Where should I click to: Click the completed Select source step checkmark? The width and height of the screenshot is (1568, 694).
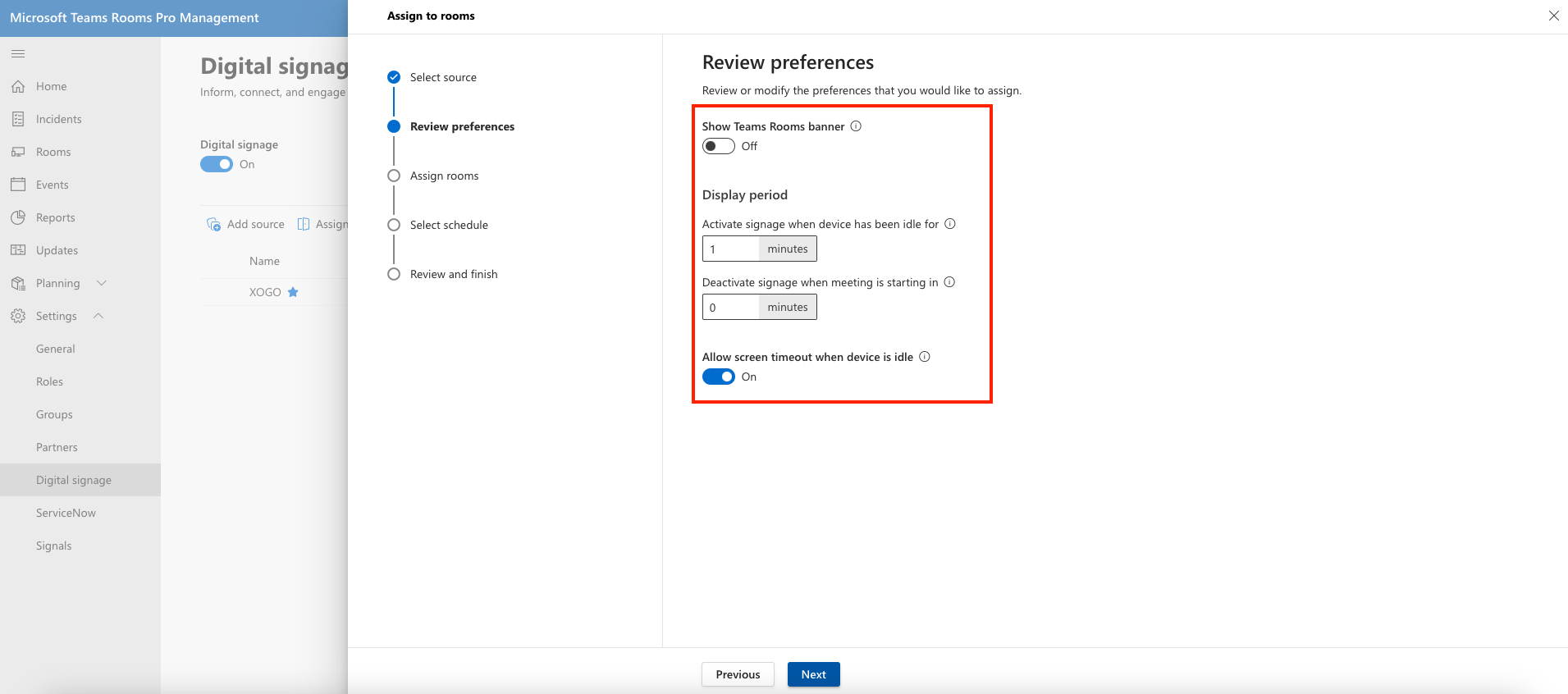click(x=394, y=77)
